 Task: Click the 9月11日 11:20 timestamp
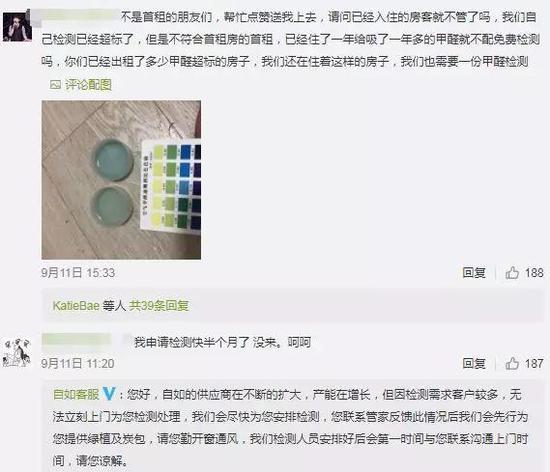78,363
